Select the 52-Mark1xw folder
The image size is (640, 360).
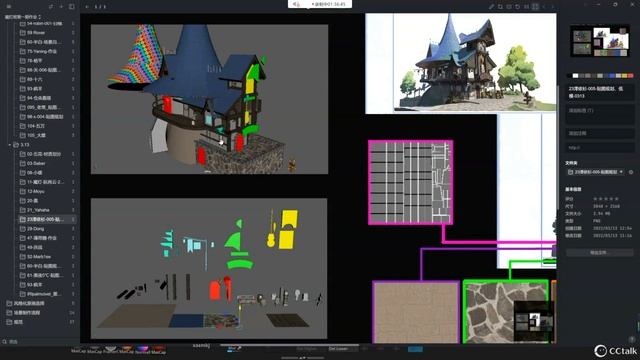[40, 256]
